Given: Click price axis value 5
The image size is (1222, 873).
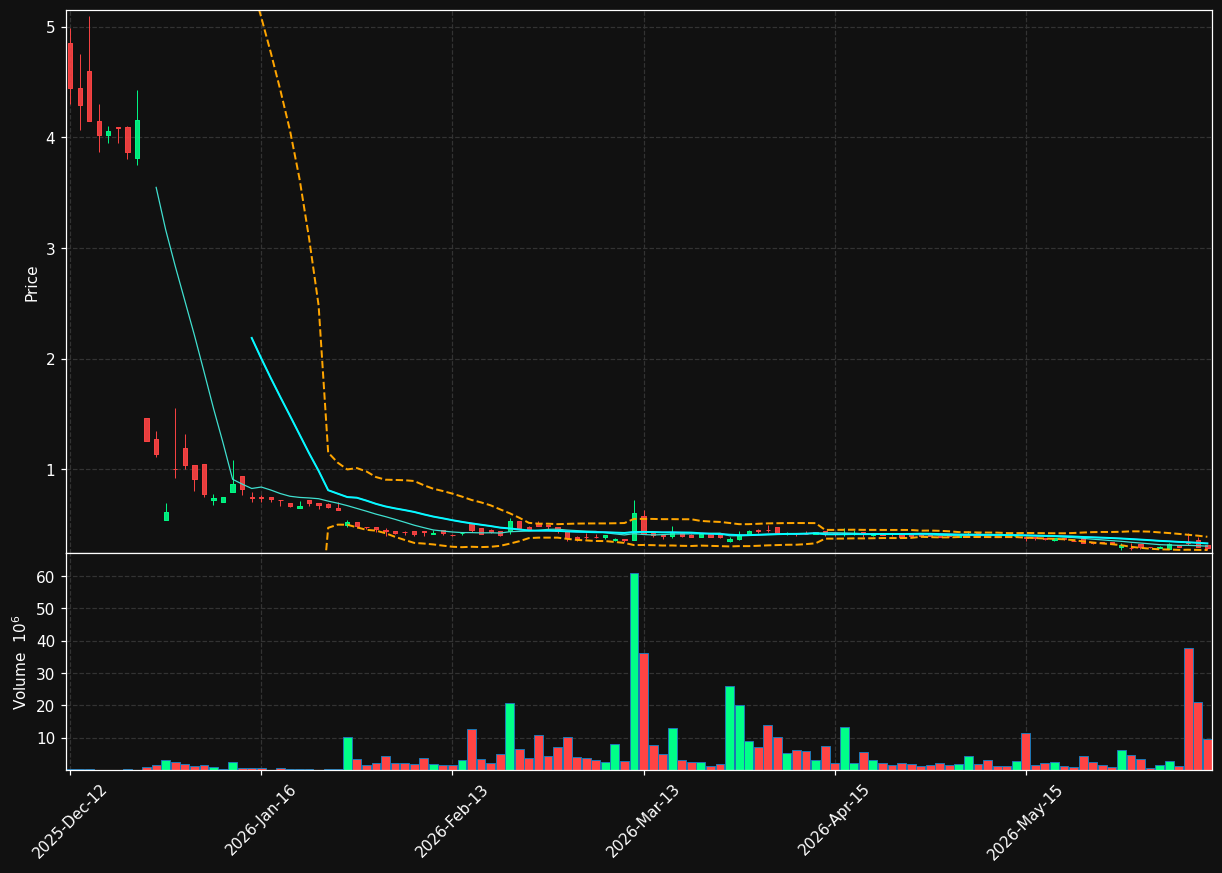Looking at the screenshot, I should point(50,27).
